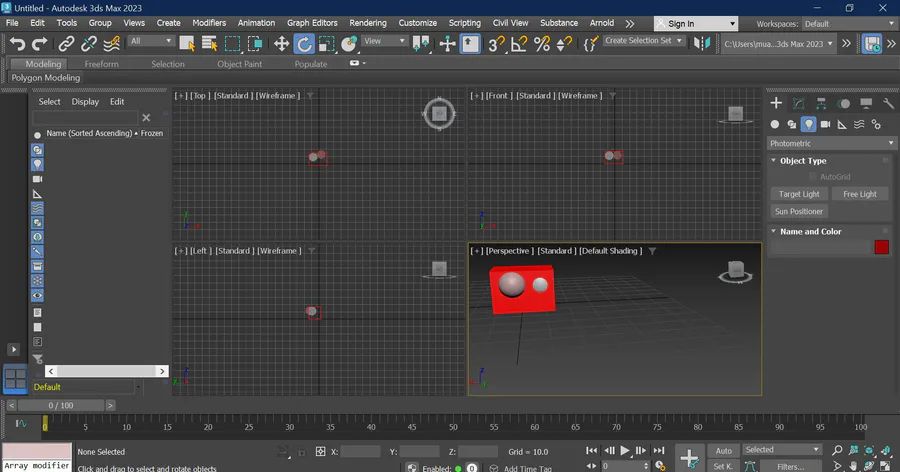Select the Systems category icon

point(876,124)
